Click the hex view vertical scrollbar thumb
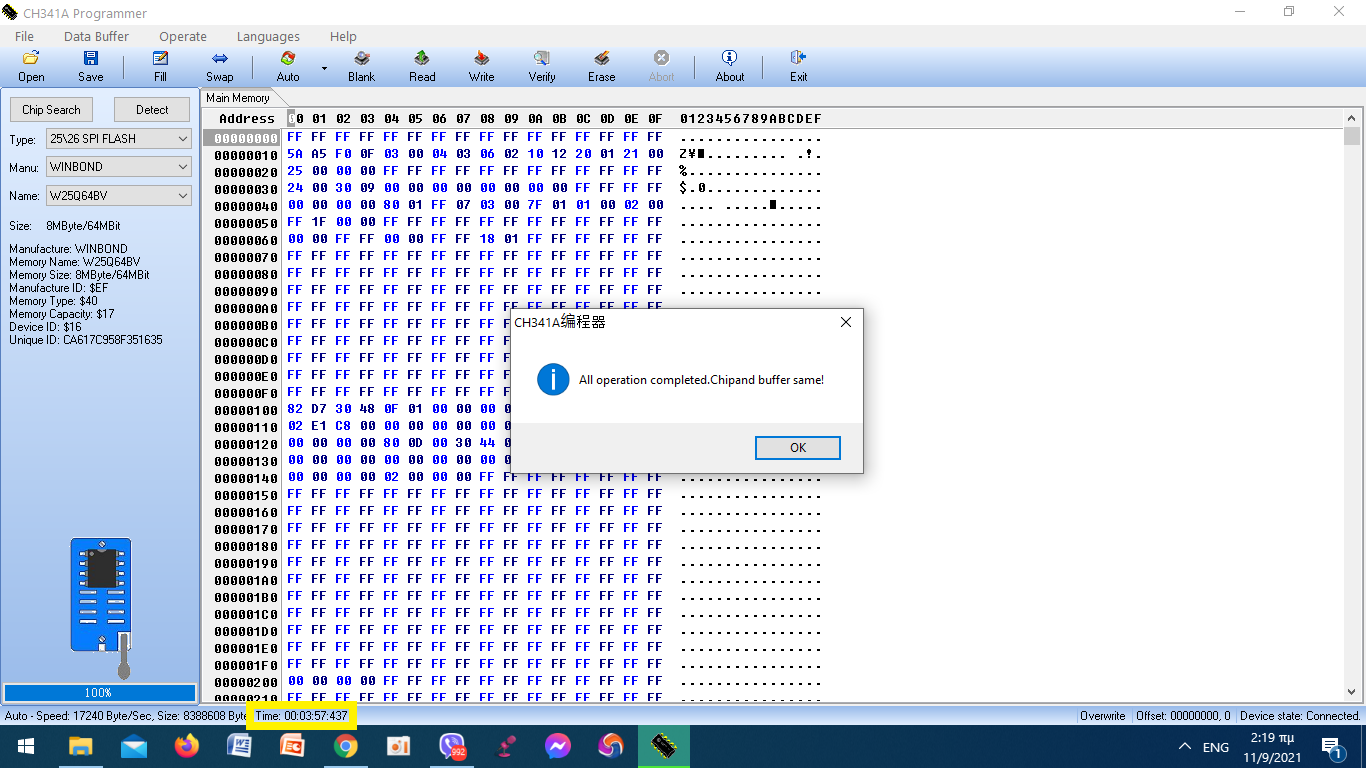The width and height of the screenshot is (1366, 768). pyautogui.click(x=1352, y=136)
